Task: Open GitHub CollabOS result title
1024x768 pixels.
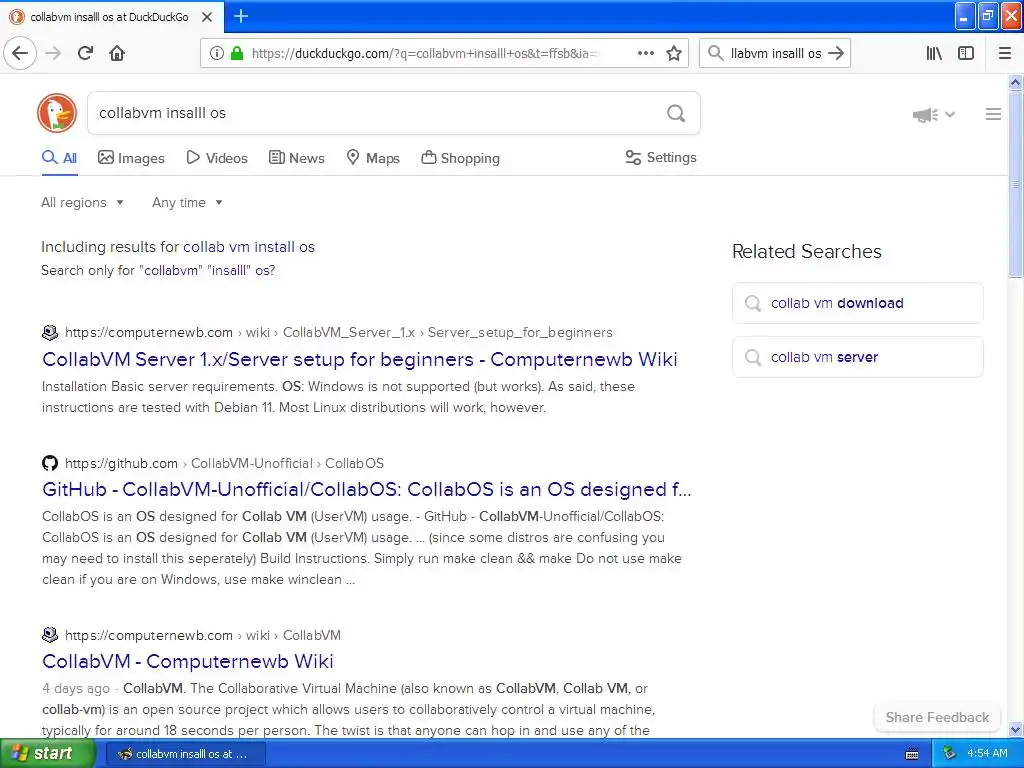Action: pos(366,489)
